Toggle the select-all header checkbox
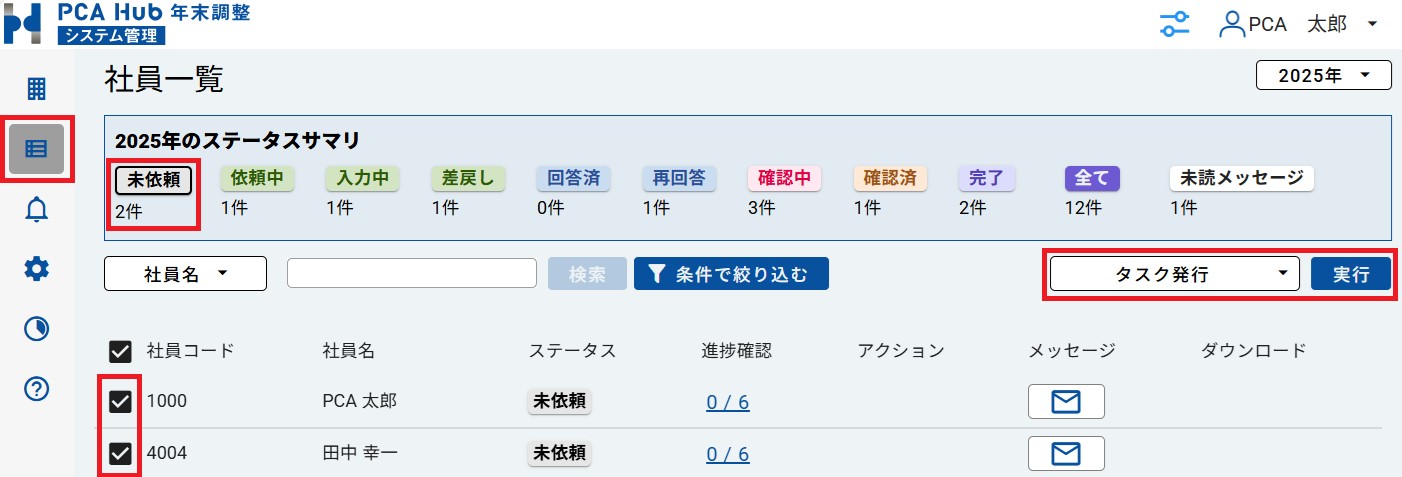This screenshot has height=477, width=1402. coord(120,351)
